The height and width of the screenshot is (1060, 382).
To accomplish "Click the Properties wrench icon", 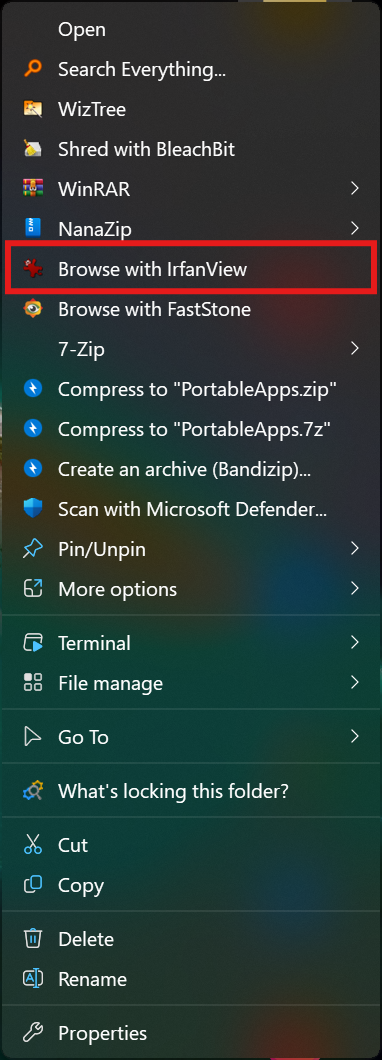I will click(32, 1032).
